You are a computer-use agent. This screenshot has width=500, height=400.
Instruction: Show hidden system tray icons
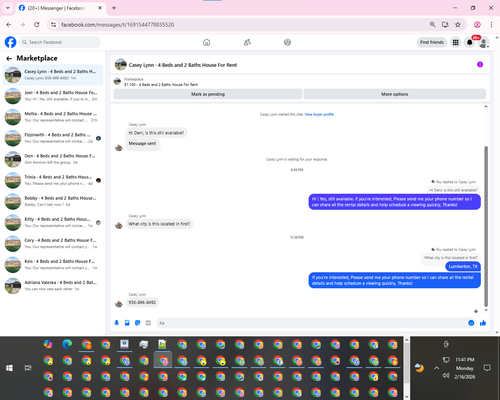pyautogui.click(x=436, y=368)
